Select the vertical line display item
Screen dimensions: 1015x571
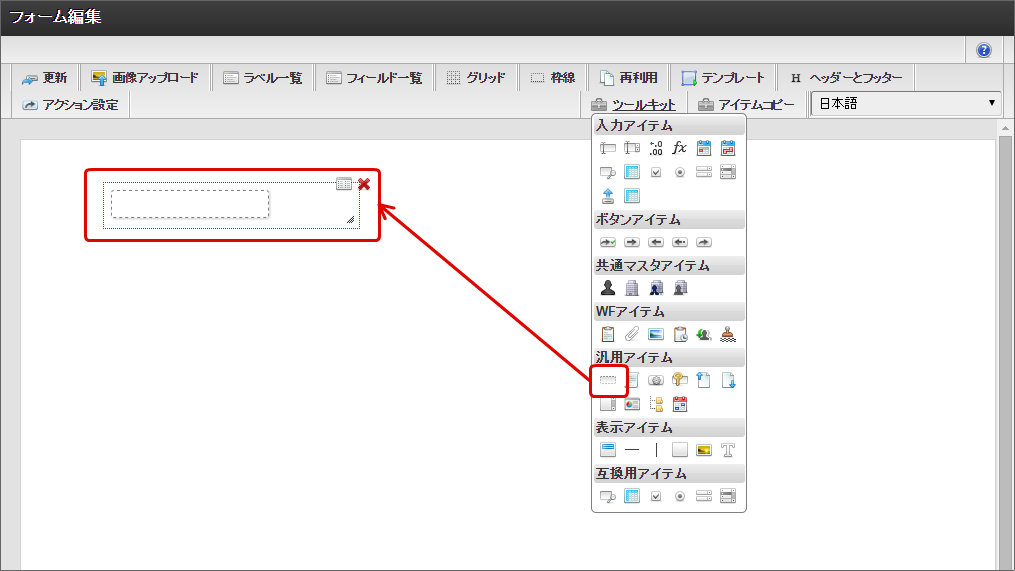656,449
